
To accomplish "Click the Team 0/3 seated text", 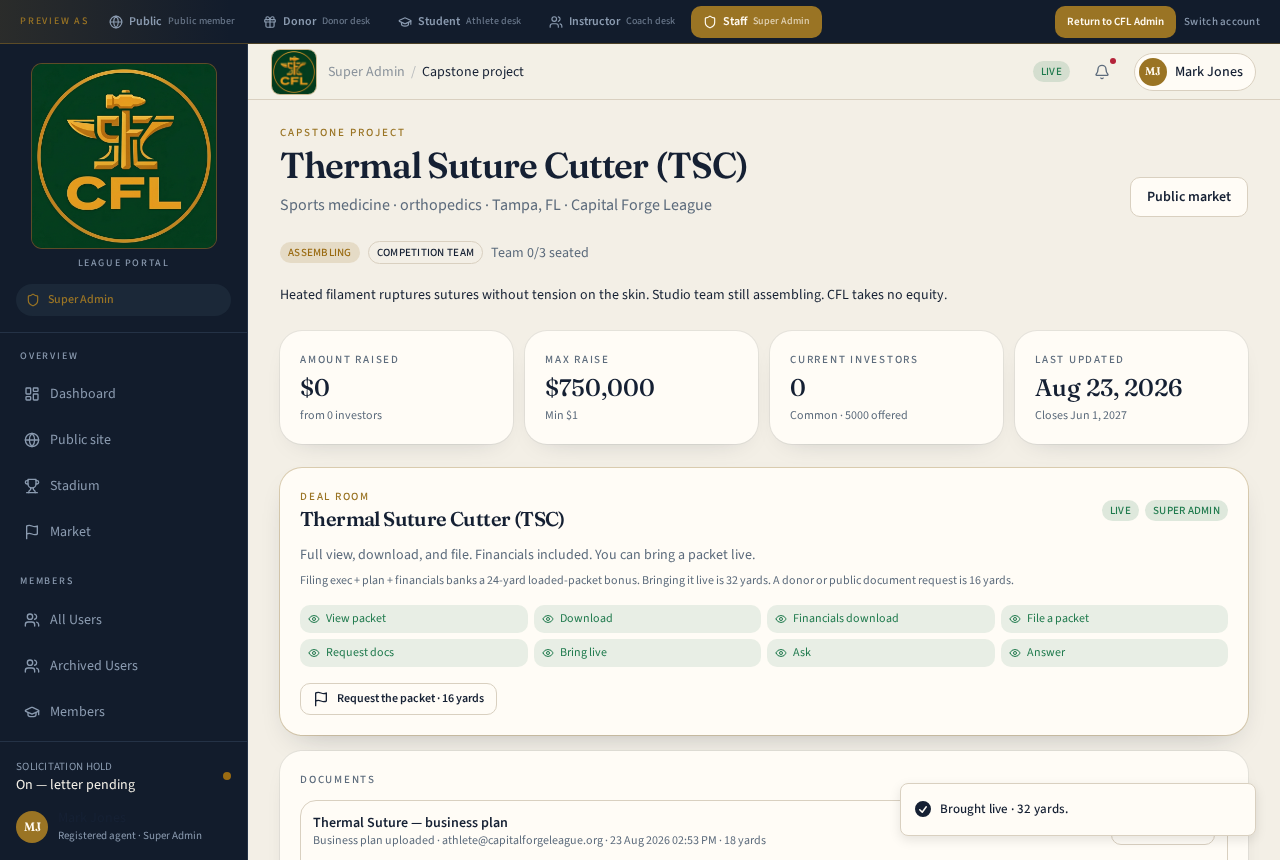I will coord(540,253).
